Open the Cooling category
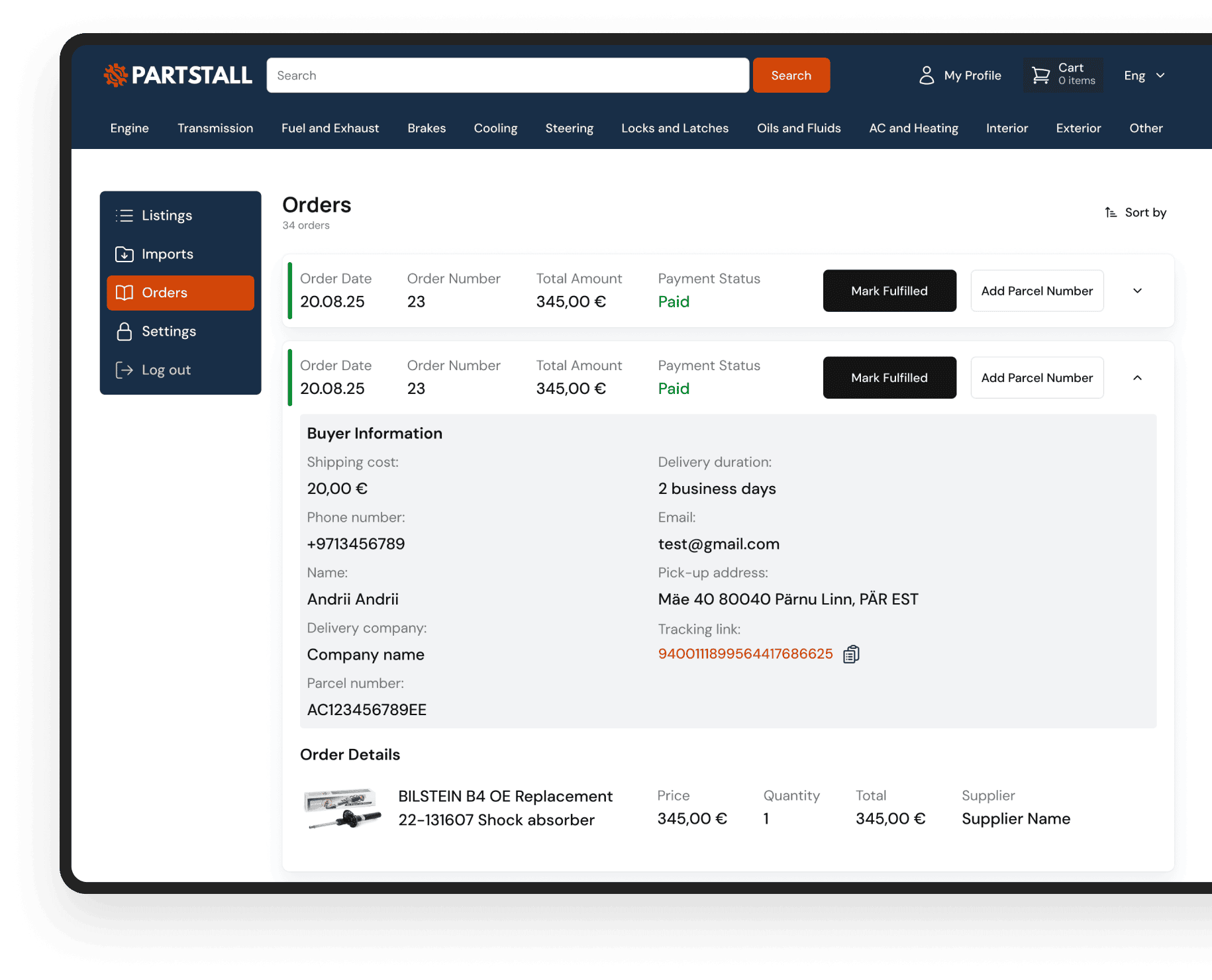 point(495,128)
